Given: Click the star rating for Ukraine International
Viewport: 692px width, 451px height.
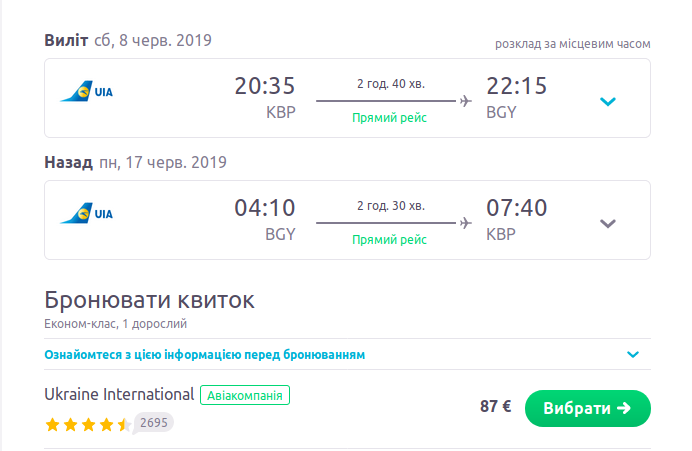Looking at the screenshot, I should pyautogui.click(x=88, y=424).
